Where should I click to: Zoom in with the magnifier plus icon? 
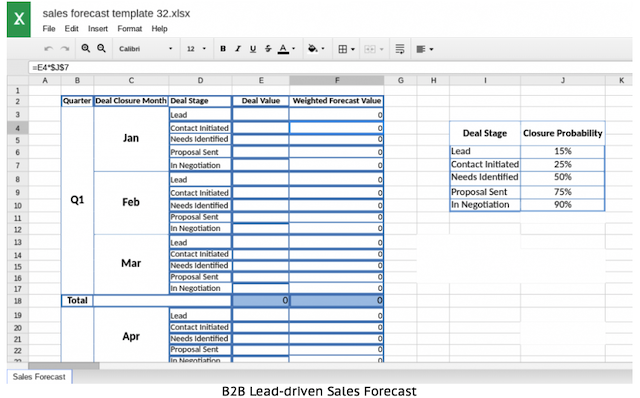85,49
